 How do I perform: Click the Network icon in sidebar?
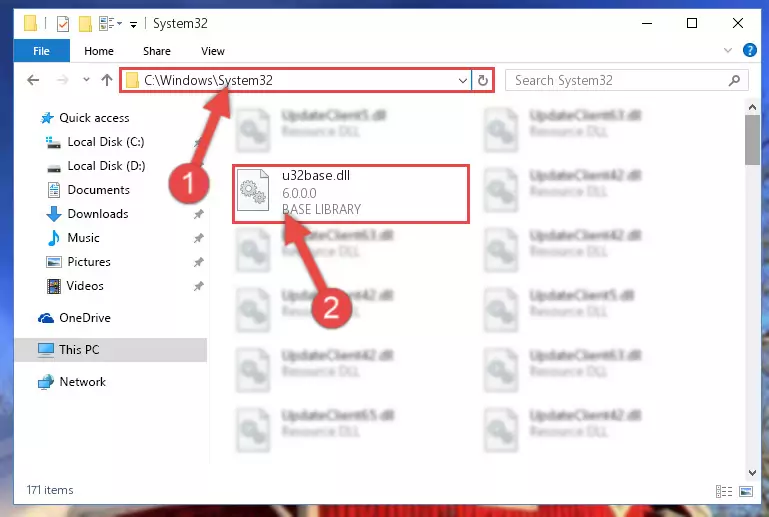click(x=46, y=382)
